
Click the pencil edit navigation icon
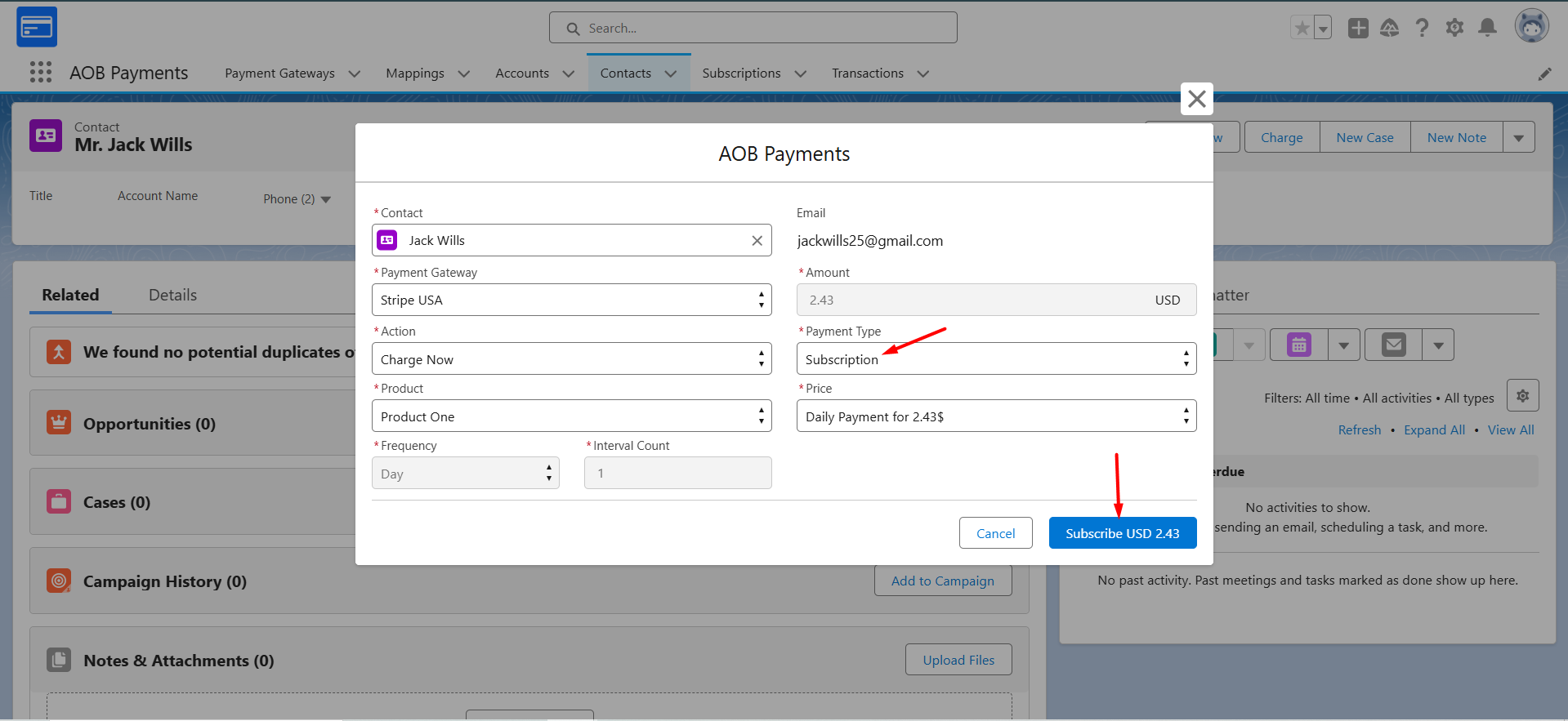(1544, 74)
